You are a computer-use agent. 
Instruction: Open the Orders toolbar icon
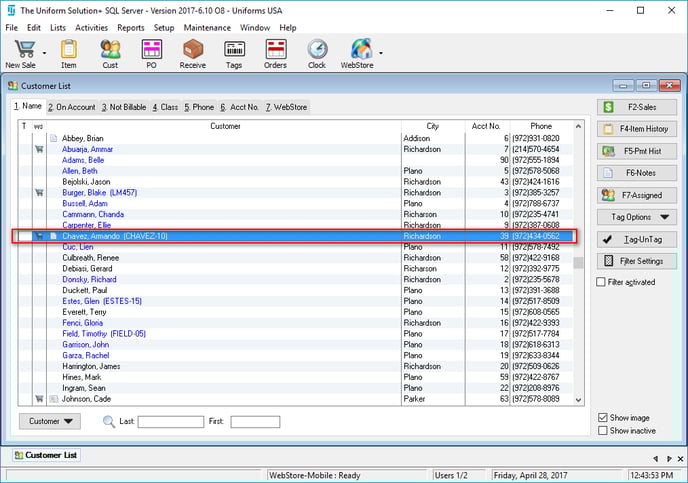point(275,49)
